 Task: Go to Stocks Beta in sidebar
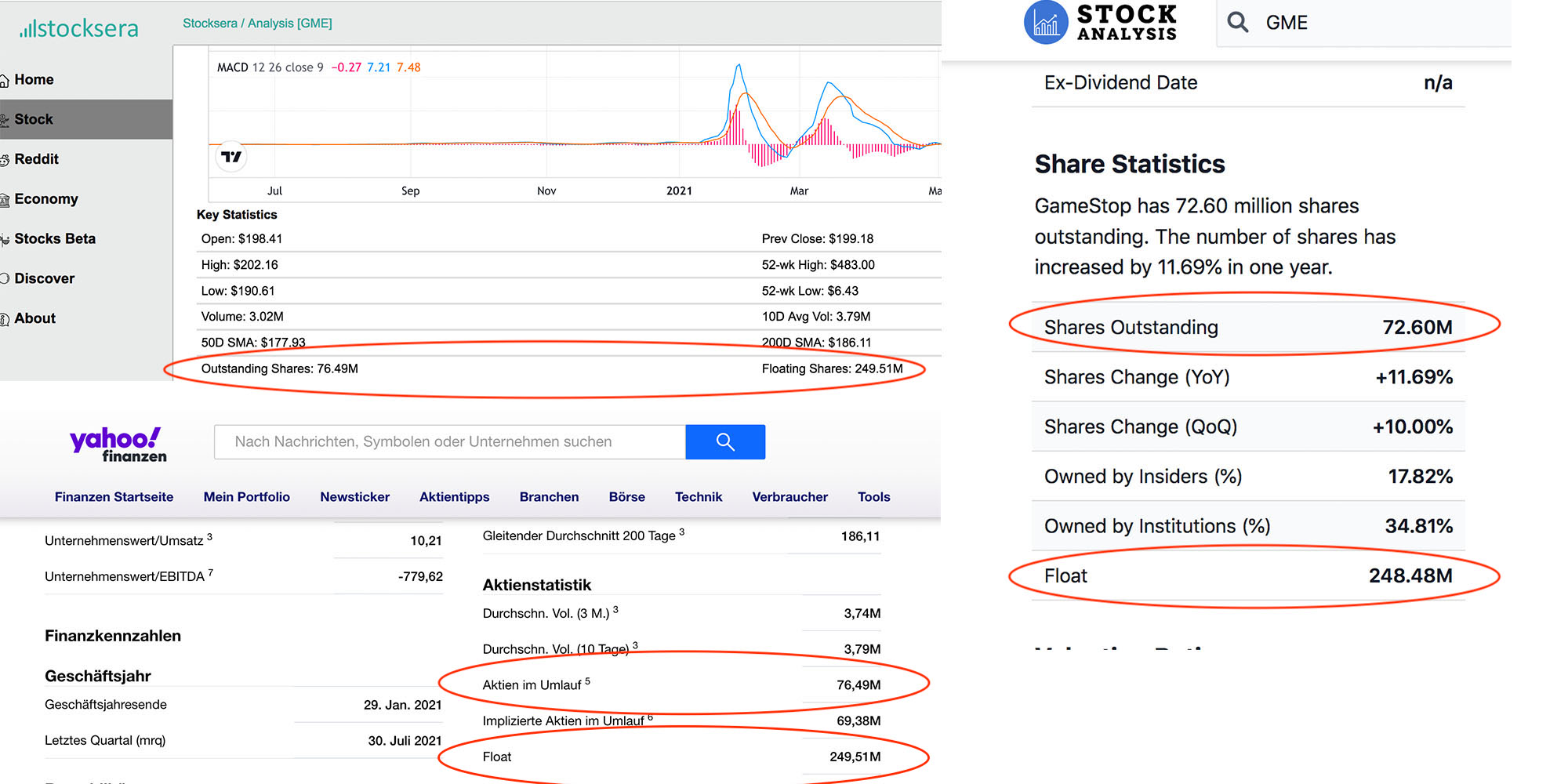coord(54,239)
